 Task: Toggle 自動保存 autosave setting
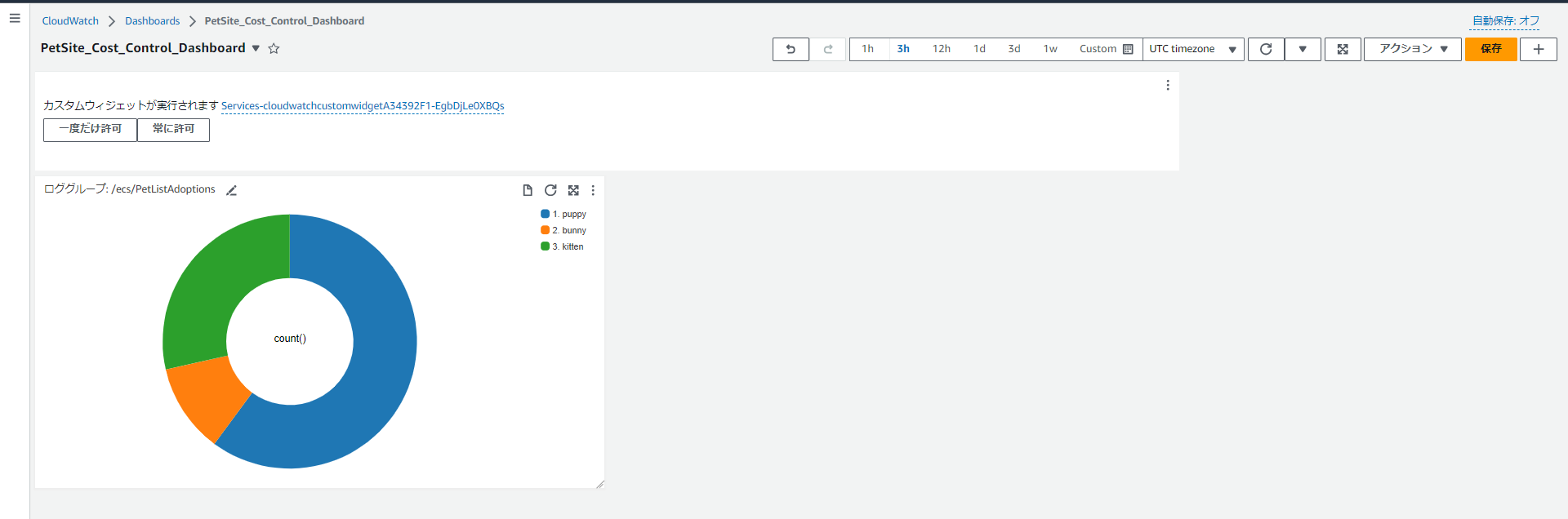(1506, 21)
